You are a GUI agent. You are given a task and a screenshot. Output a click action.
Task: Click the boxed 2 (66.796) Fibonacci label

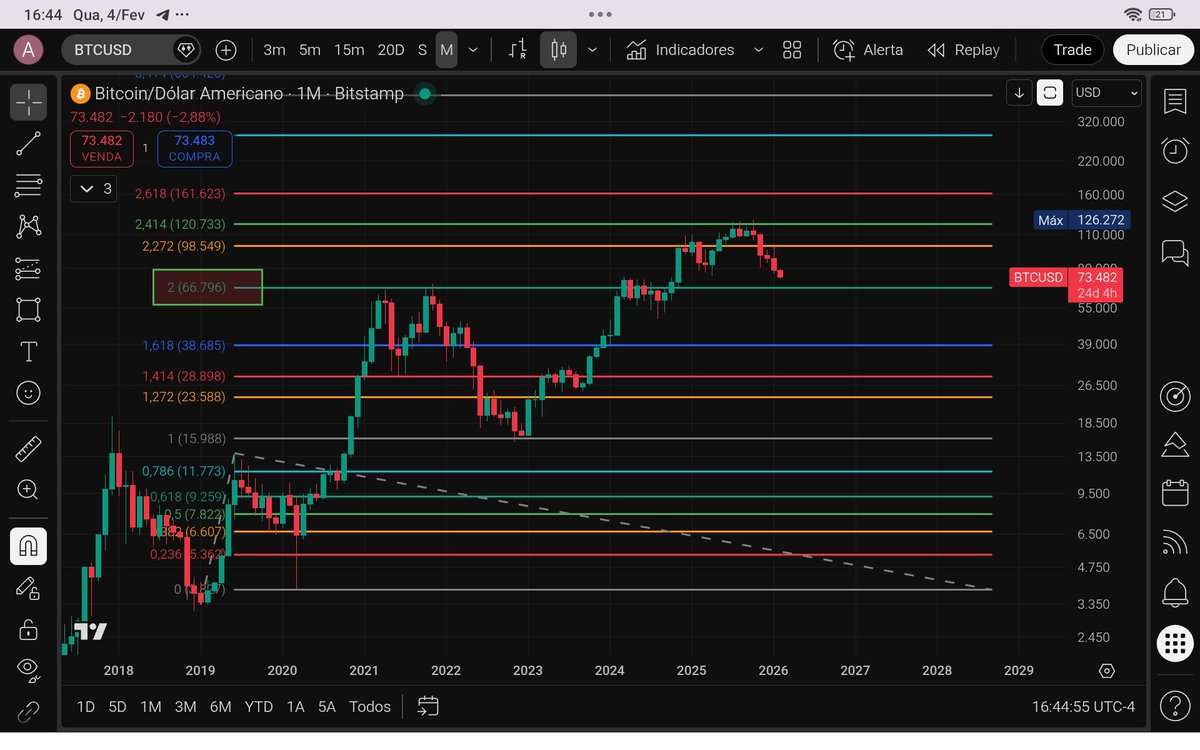tap(207, 287)
